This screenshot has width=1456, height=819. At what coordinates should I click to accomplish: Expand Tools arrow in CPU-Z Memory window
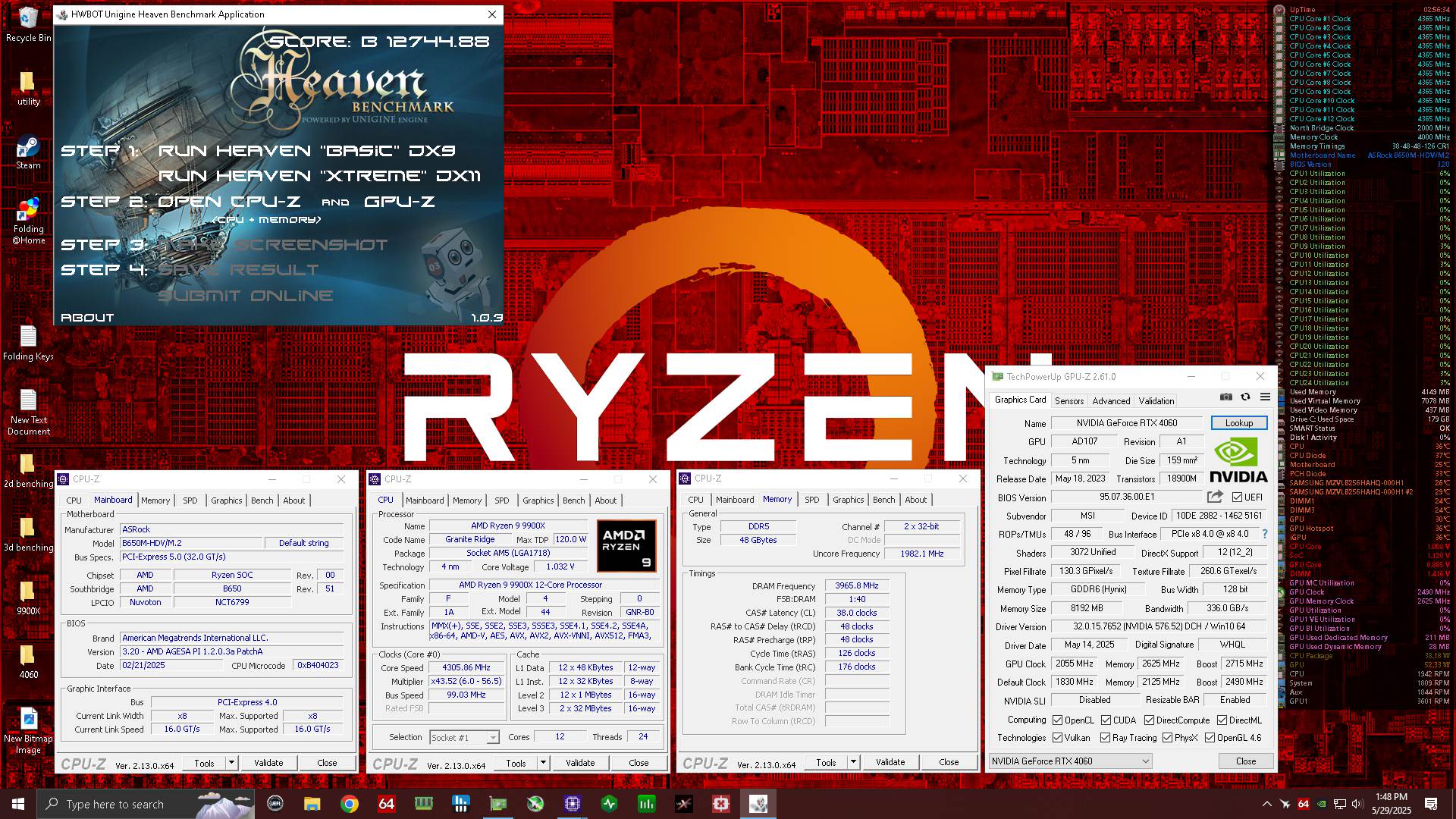pyautogui.click(x=853, y=762)
